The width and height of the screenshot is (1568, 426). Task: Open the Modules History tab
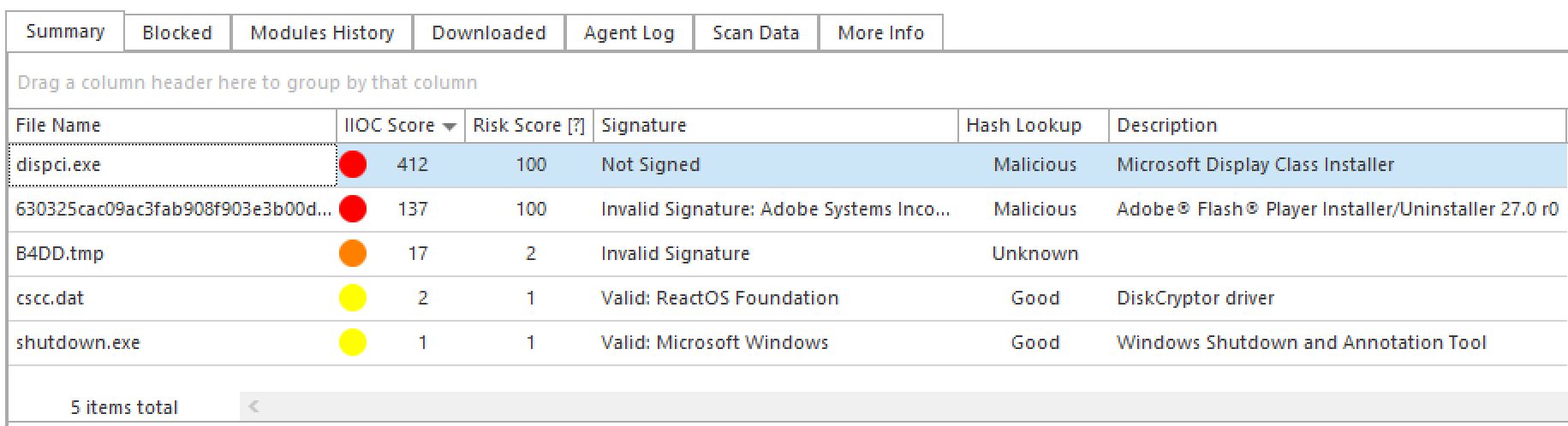click(322, 33)
